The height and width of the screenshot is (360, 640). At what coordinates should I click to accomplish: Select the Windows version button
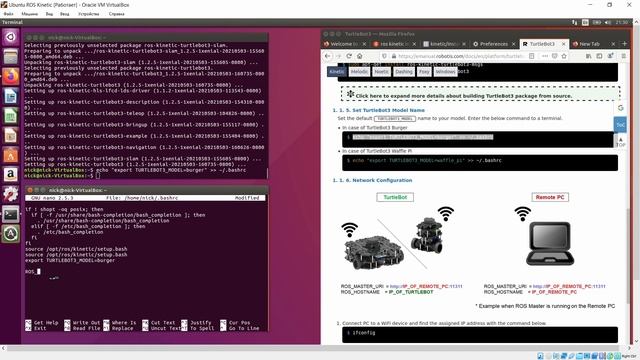(x=445, y=71)
